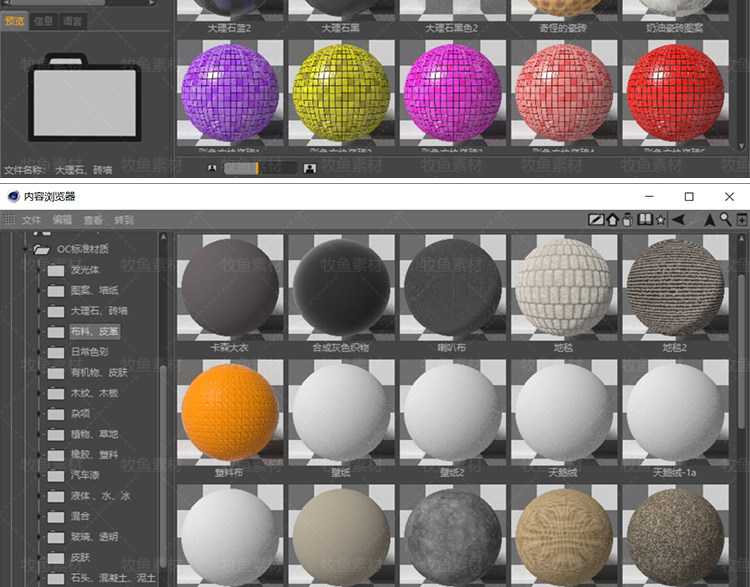Click the tree scrollbar up arrow
The width and height of the screenshot is (750, 587).
164,237
